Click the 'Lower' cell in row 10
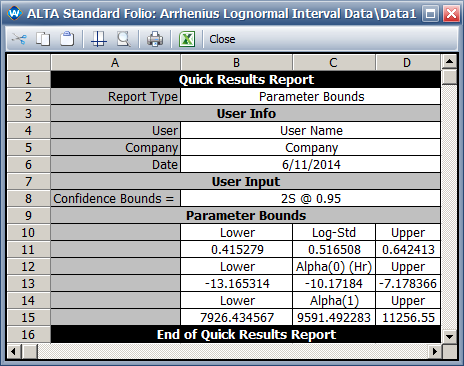This screenshot has width=464, height=366. [236, 233]
